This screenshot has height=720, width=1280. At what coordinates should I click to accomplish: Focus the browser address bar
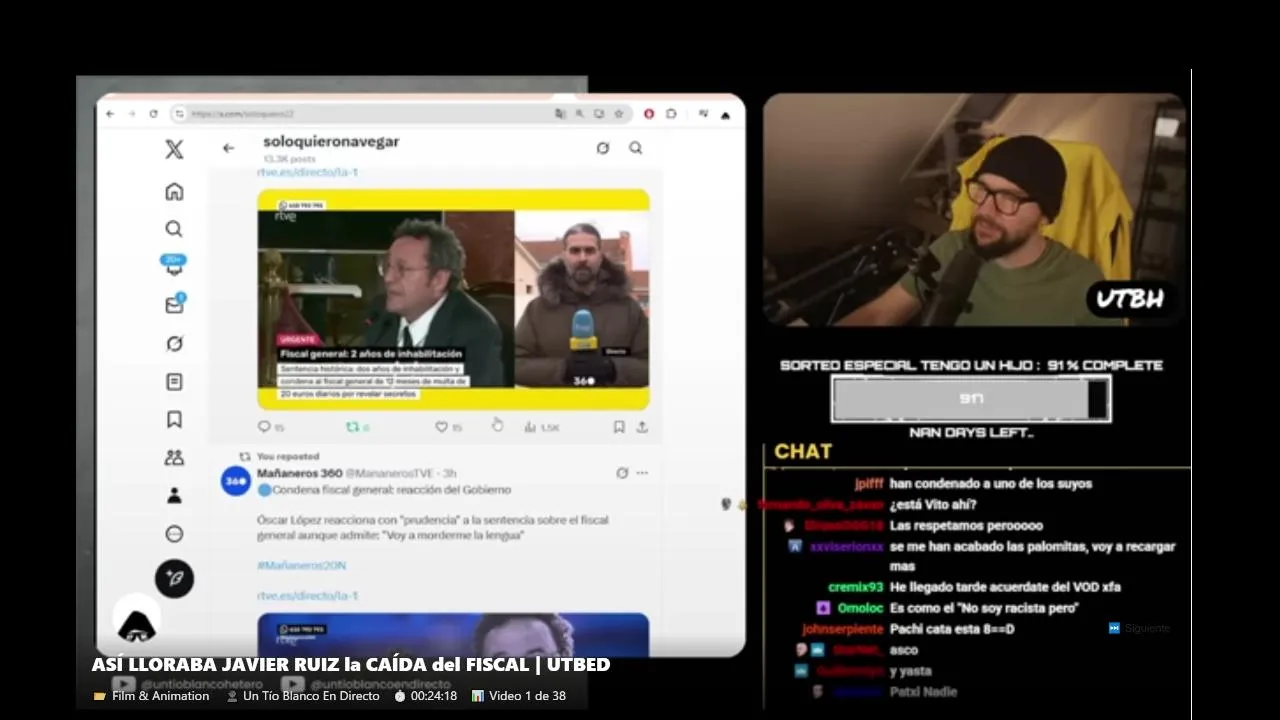[x=400, y=114]
